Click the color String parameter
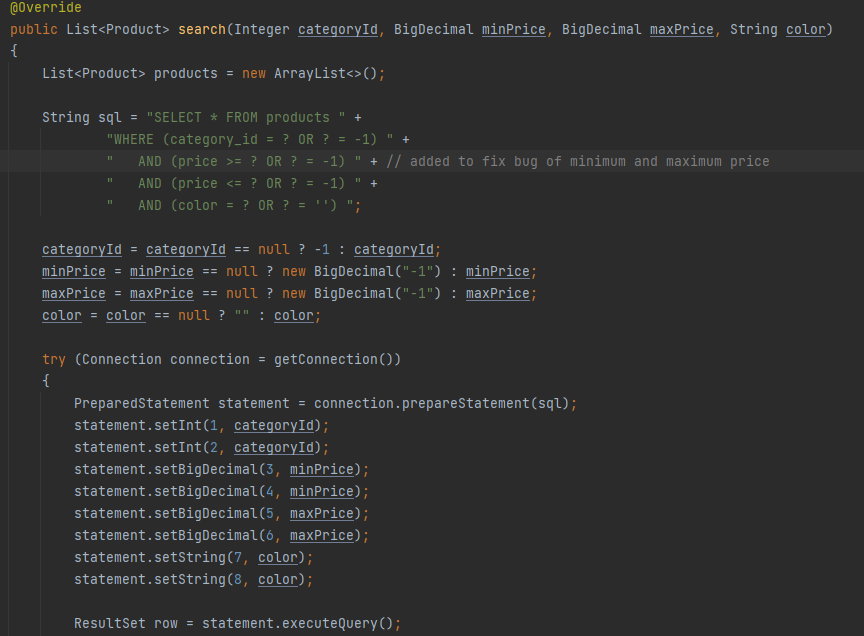 [x=806, y=29]
